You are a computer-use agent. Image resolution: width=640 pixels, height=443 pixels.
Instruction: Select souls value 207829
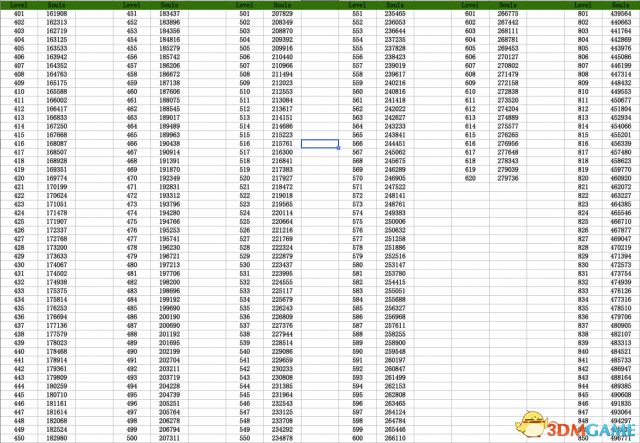pyautogui.click(x=282, y=14)
